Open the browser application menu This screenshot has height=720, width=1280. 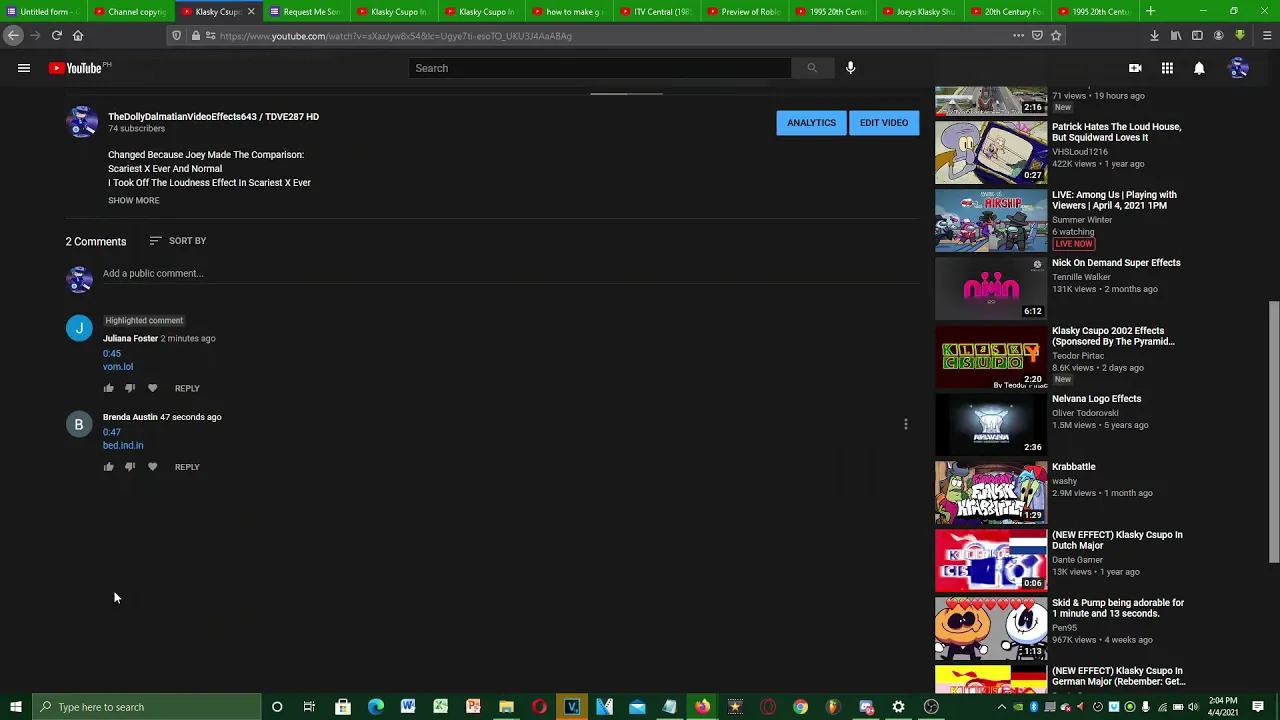[x=1267, y=36]
